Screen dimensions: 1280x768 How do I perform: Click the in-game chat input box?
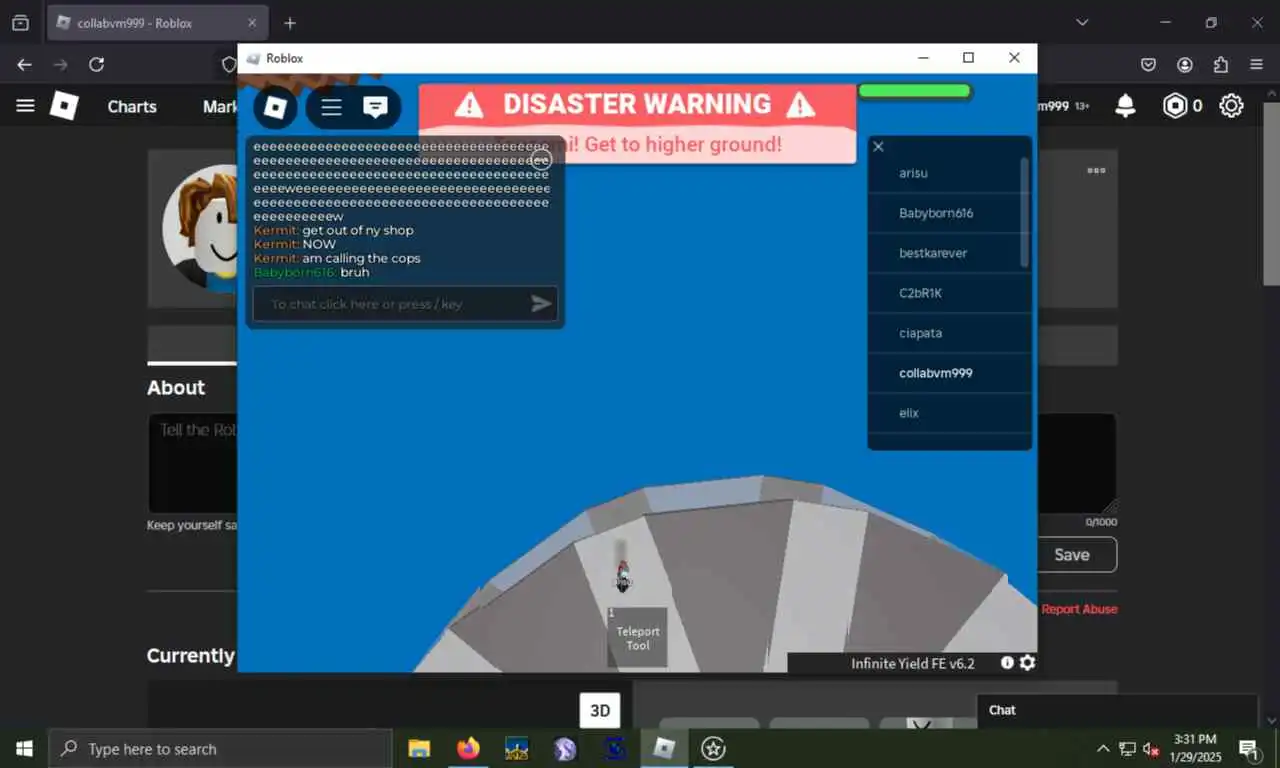405,304
